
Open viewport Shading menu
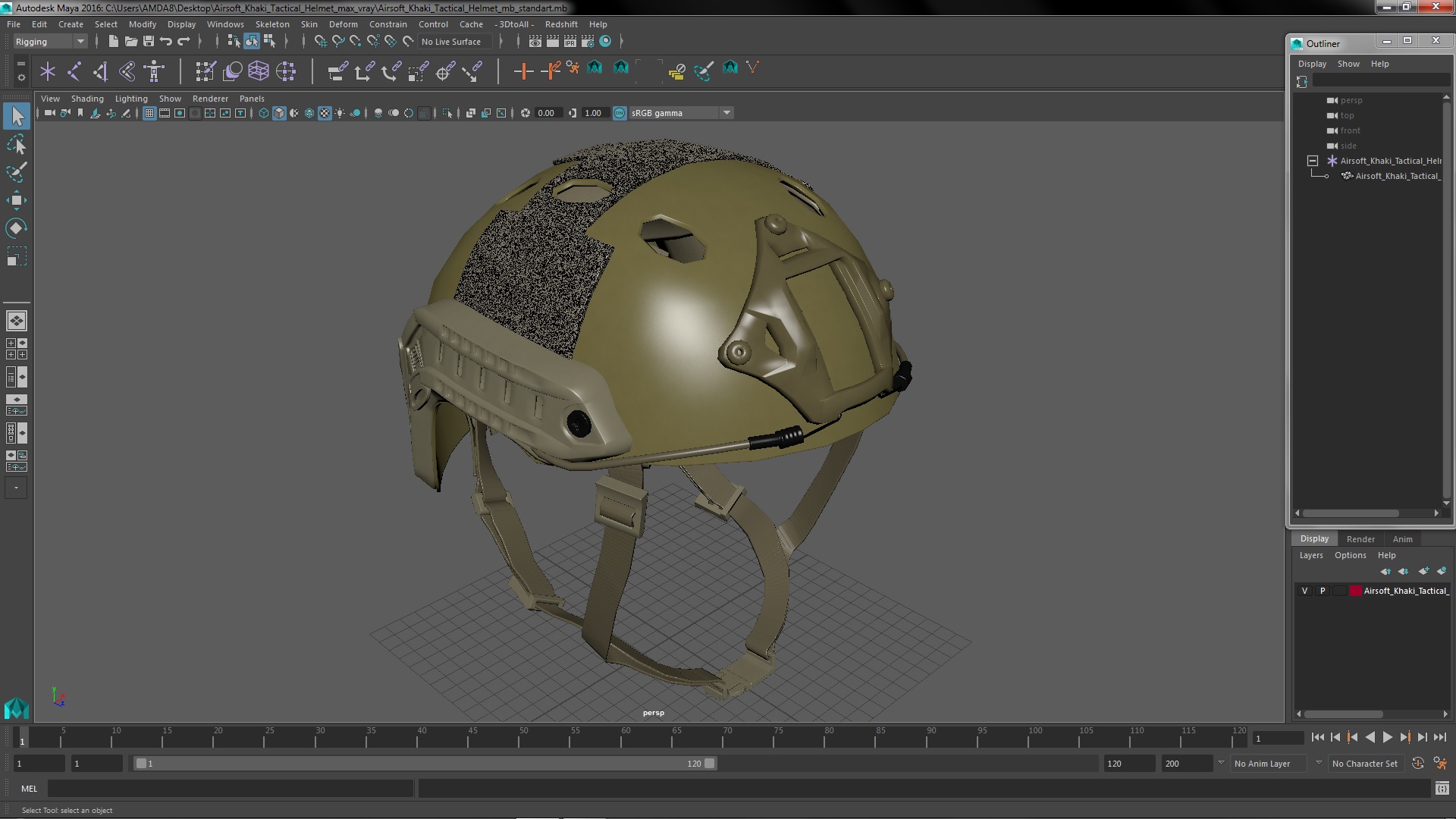pyautogui.click(x=87, y=99)
